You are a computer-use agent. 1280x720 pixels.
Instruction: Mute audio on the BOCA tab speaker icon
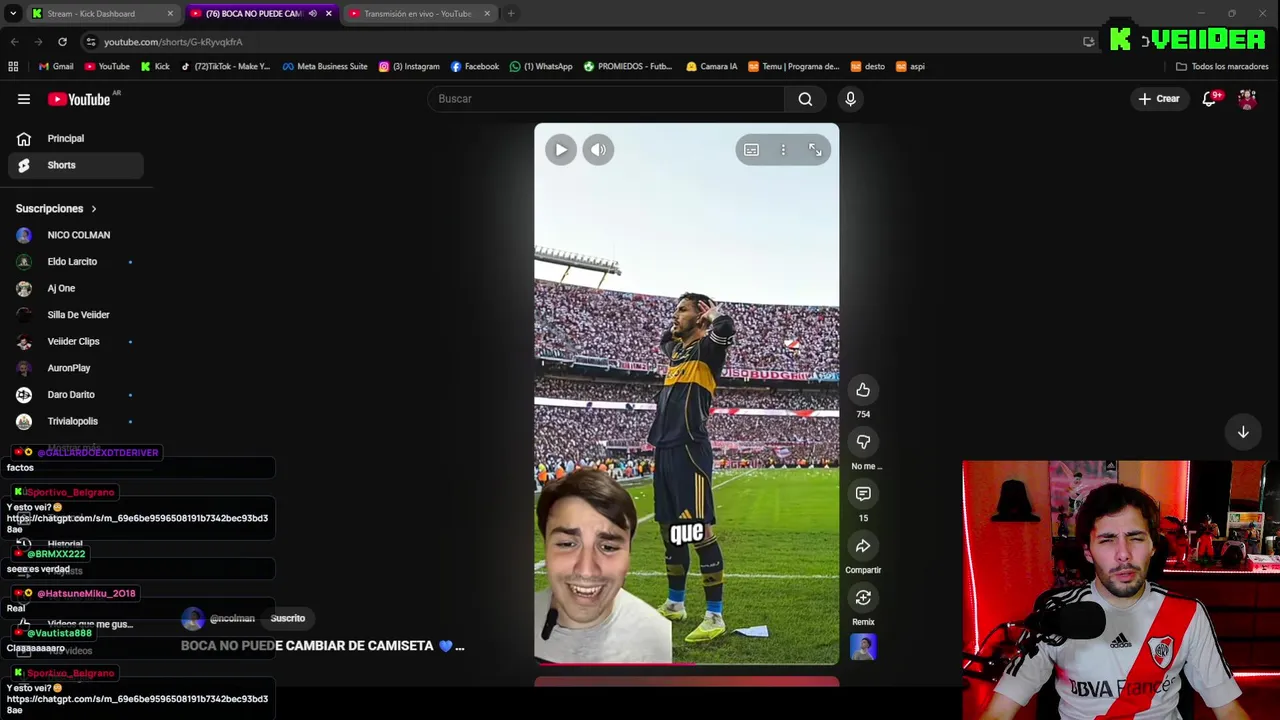[313, 14]
